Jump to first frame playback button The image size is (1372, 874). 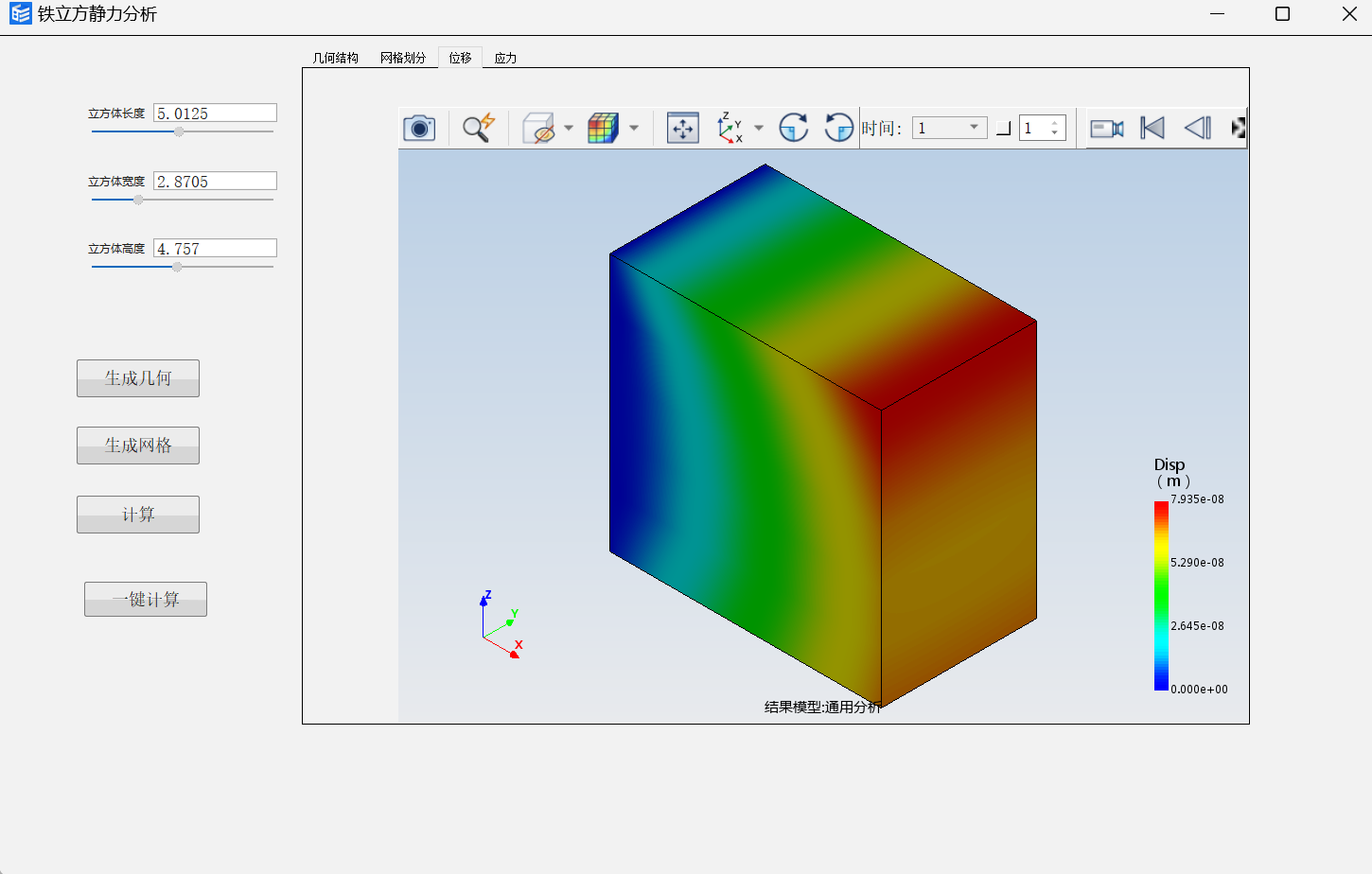click(1152, 128)
